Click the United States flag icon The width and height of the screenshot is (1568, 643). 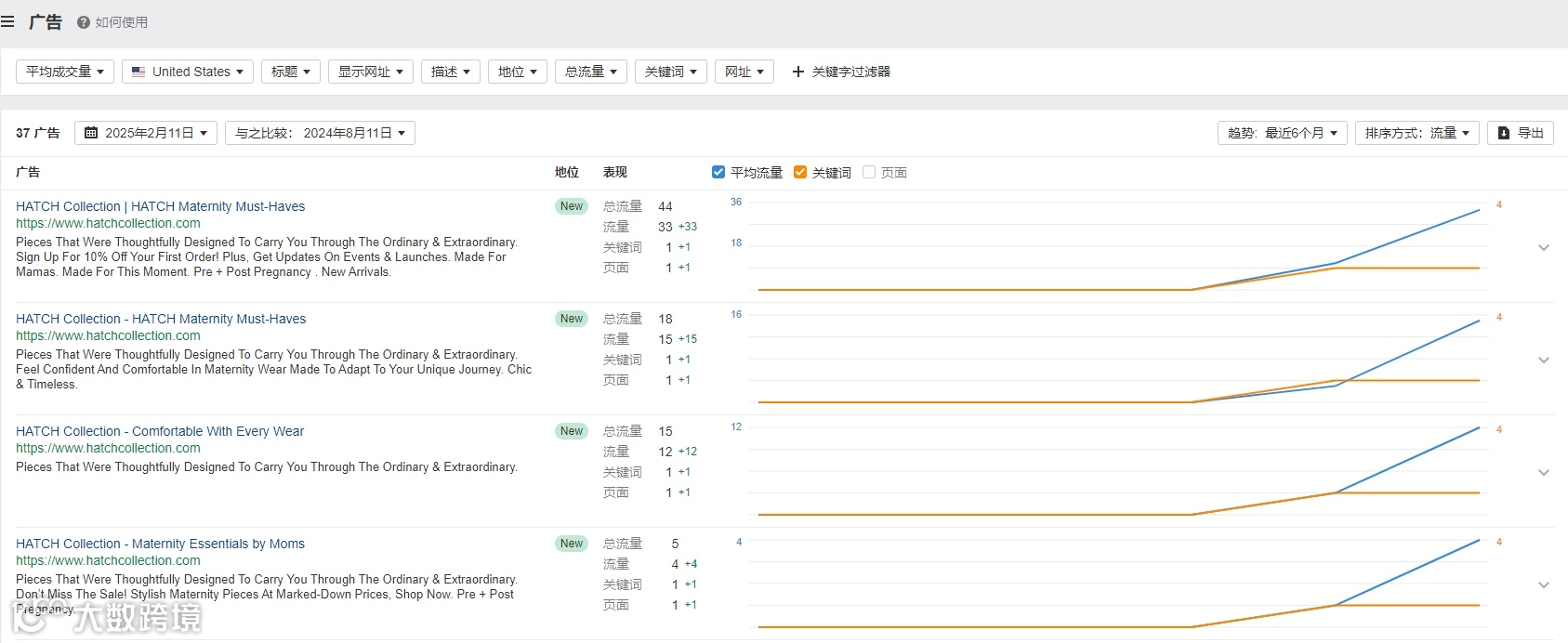pos(138,72)
